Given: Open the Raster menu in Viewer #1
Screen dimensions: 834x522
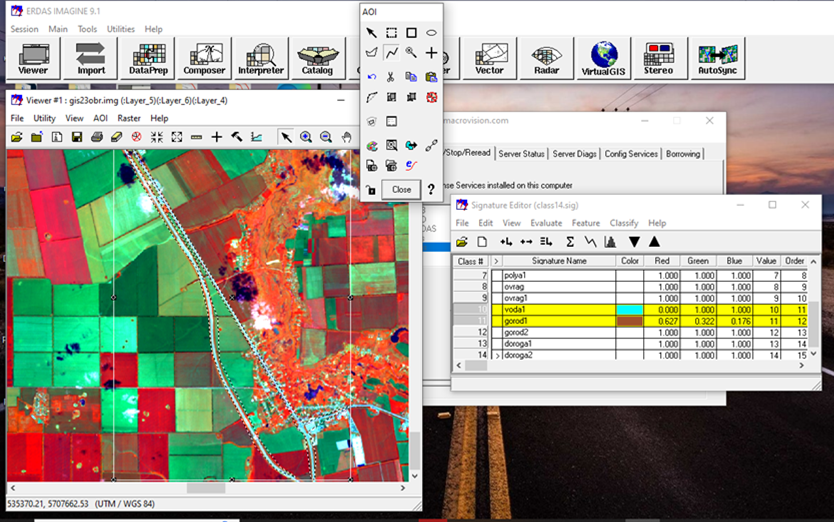Looking at the screenshot, I should [x=129, y=118].
